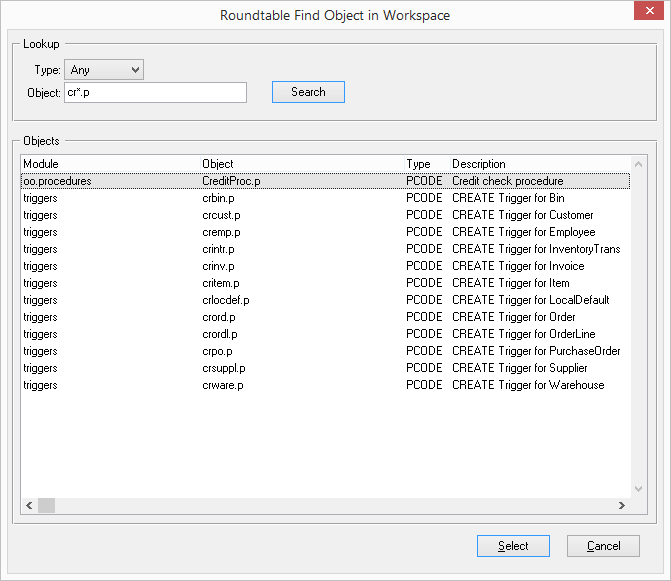Click 'CREATE Trigger for Customer' description
671x581 pixels.
point(523,215)
